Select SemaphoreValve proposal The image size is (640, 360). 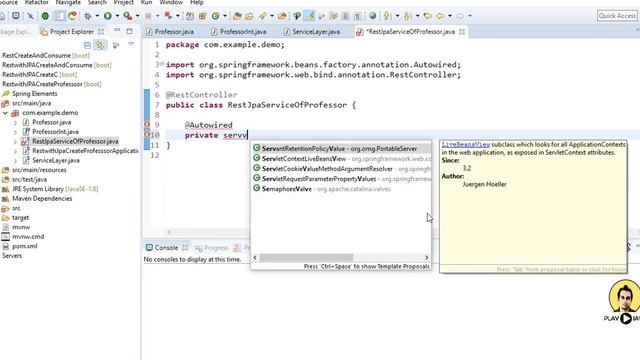click(x=341, y=189)
